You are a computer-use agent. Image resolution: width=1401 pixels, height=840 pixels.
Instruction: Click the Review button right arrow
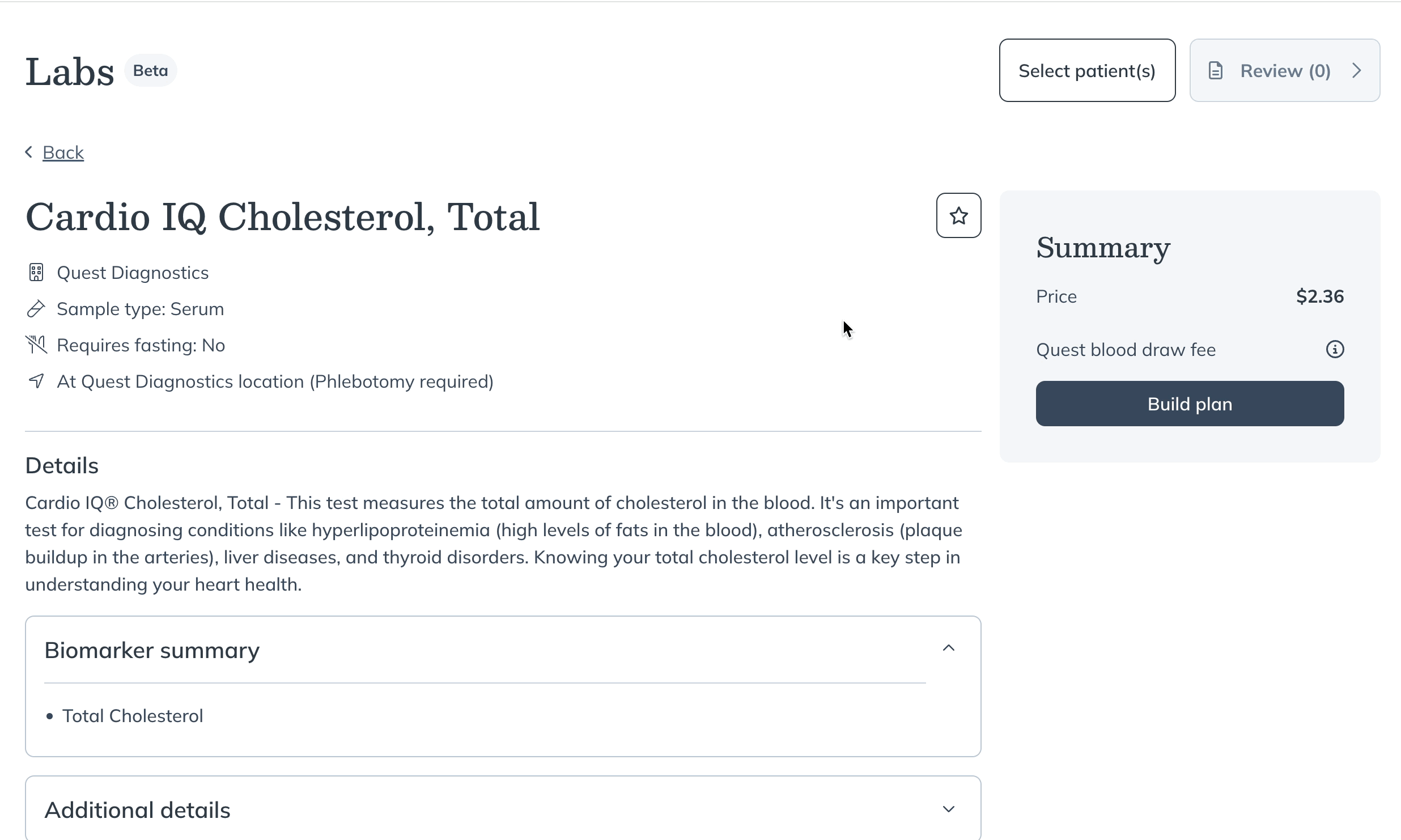1357,71
